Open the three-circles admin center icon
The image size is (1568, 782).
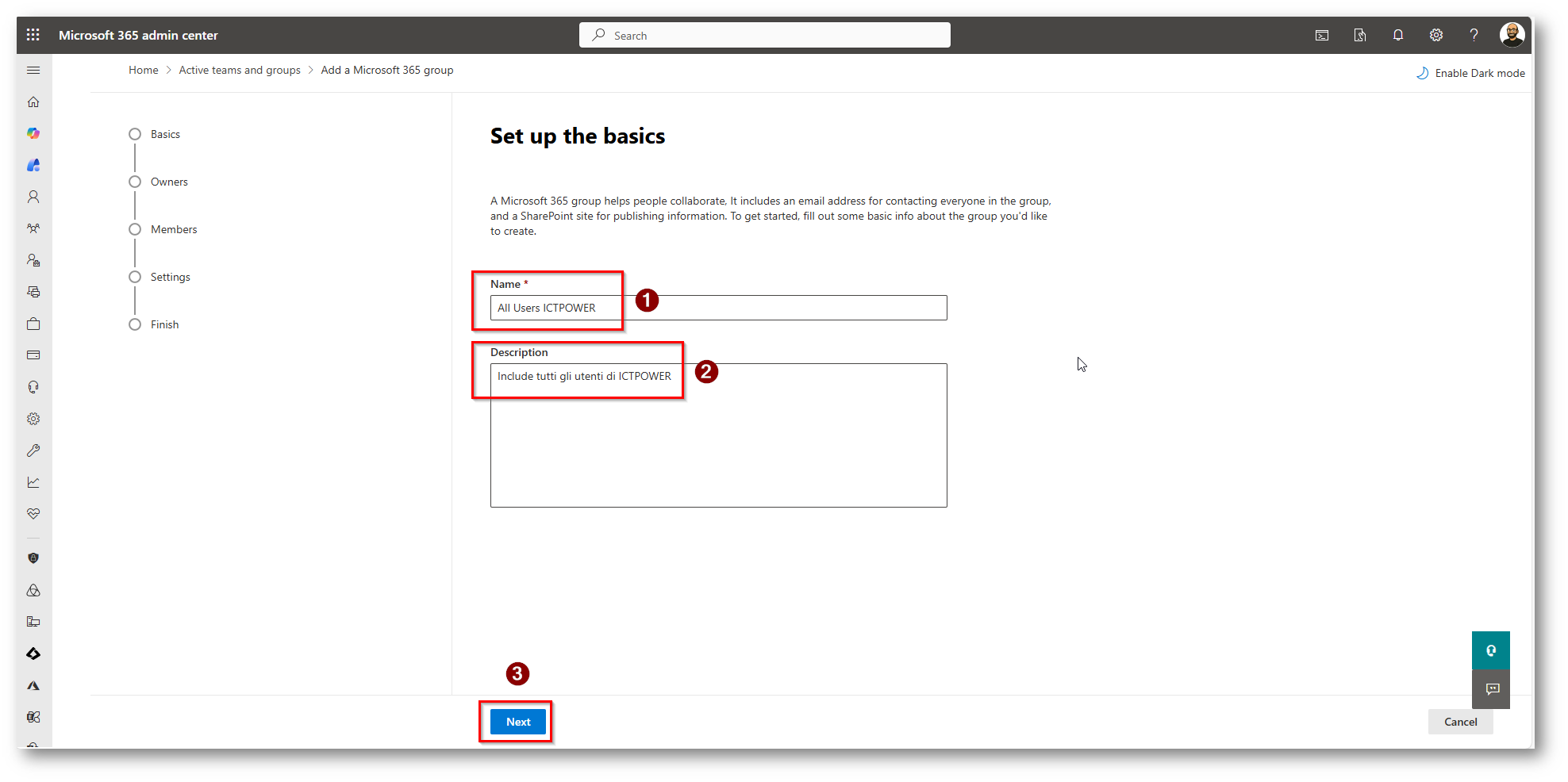point(33,590)
